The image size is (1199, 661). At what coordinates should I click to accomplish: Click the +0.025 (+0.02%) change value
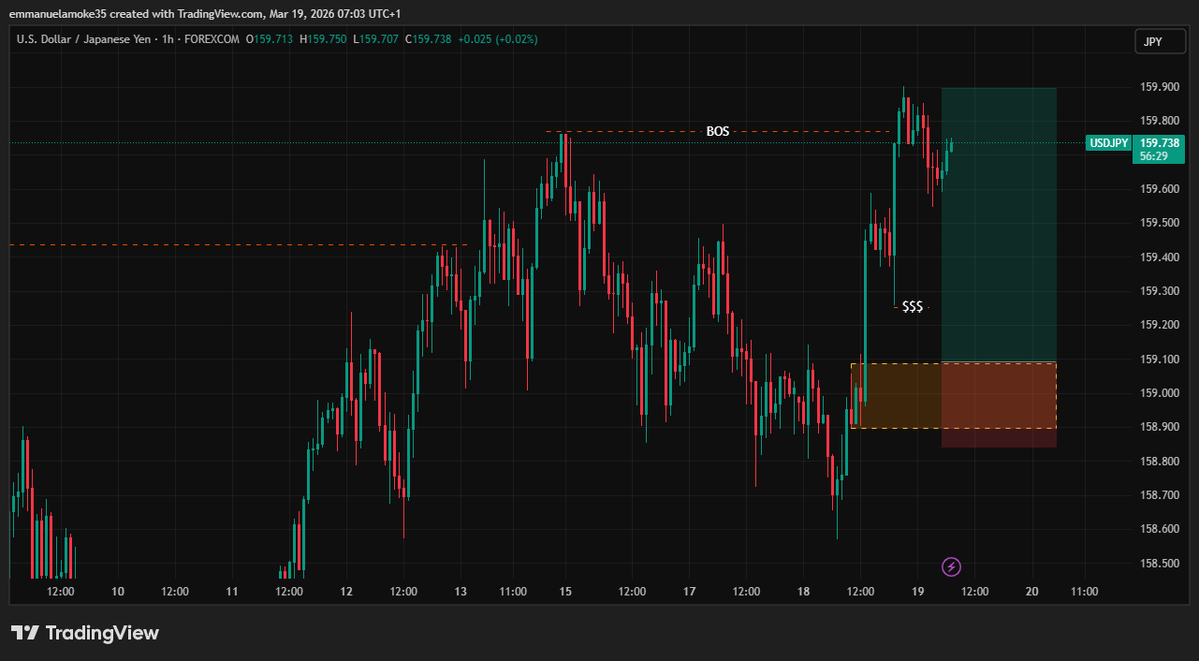pyautogui.click(x=498, y=39)
